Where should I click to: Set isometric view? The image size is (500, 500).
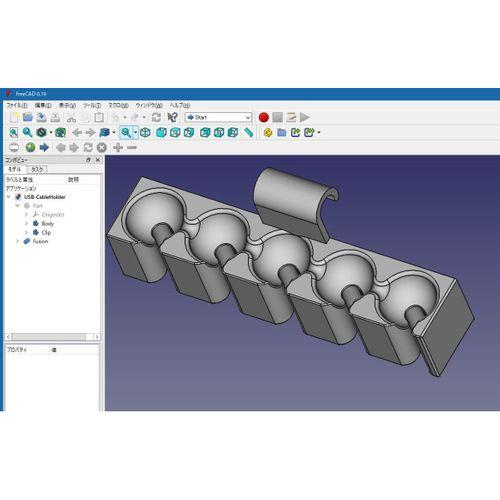[145, 133]
